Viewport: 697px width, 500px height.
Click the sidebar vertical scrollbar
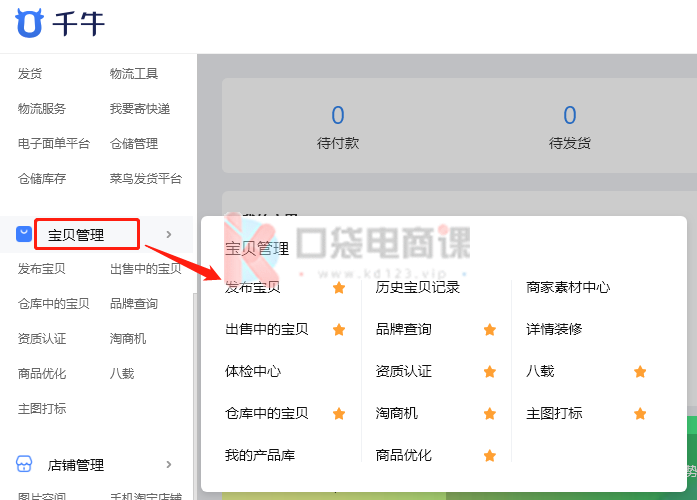coord(195,396)
